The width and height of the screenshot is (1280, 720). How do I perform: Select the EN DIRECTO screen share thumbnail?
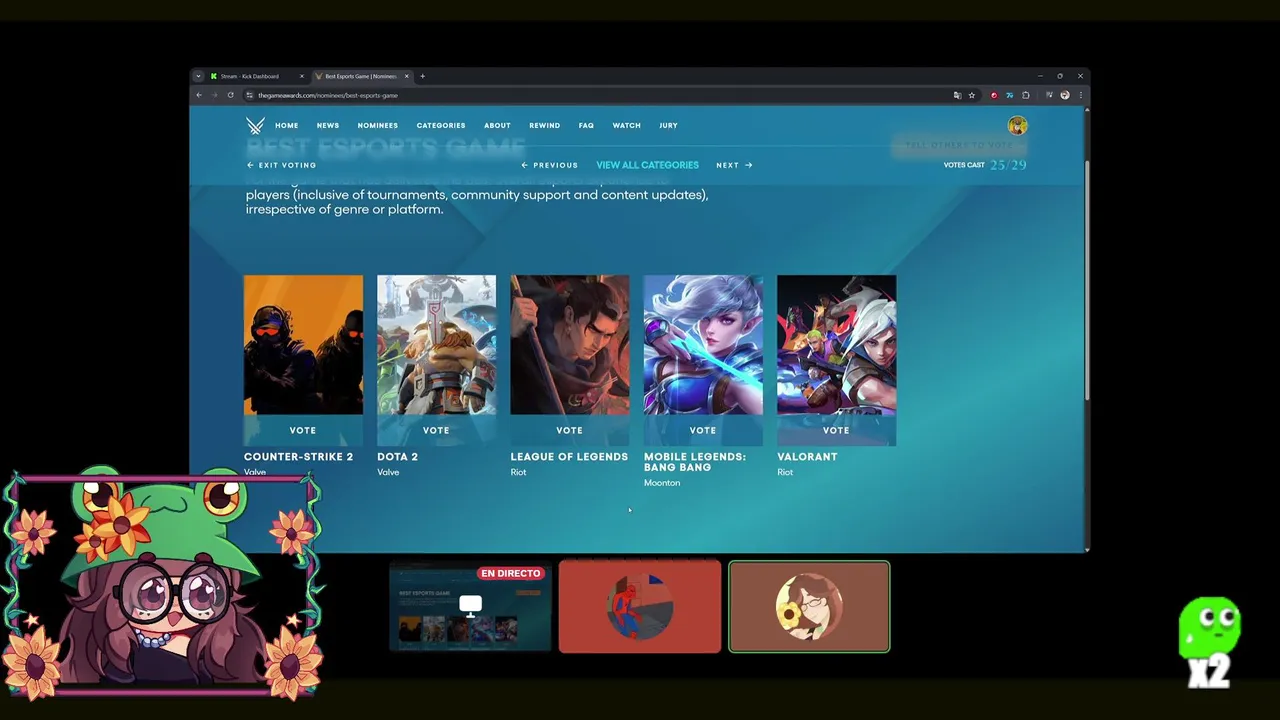470,606
